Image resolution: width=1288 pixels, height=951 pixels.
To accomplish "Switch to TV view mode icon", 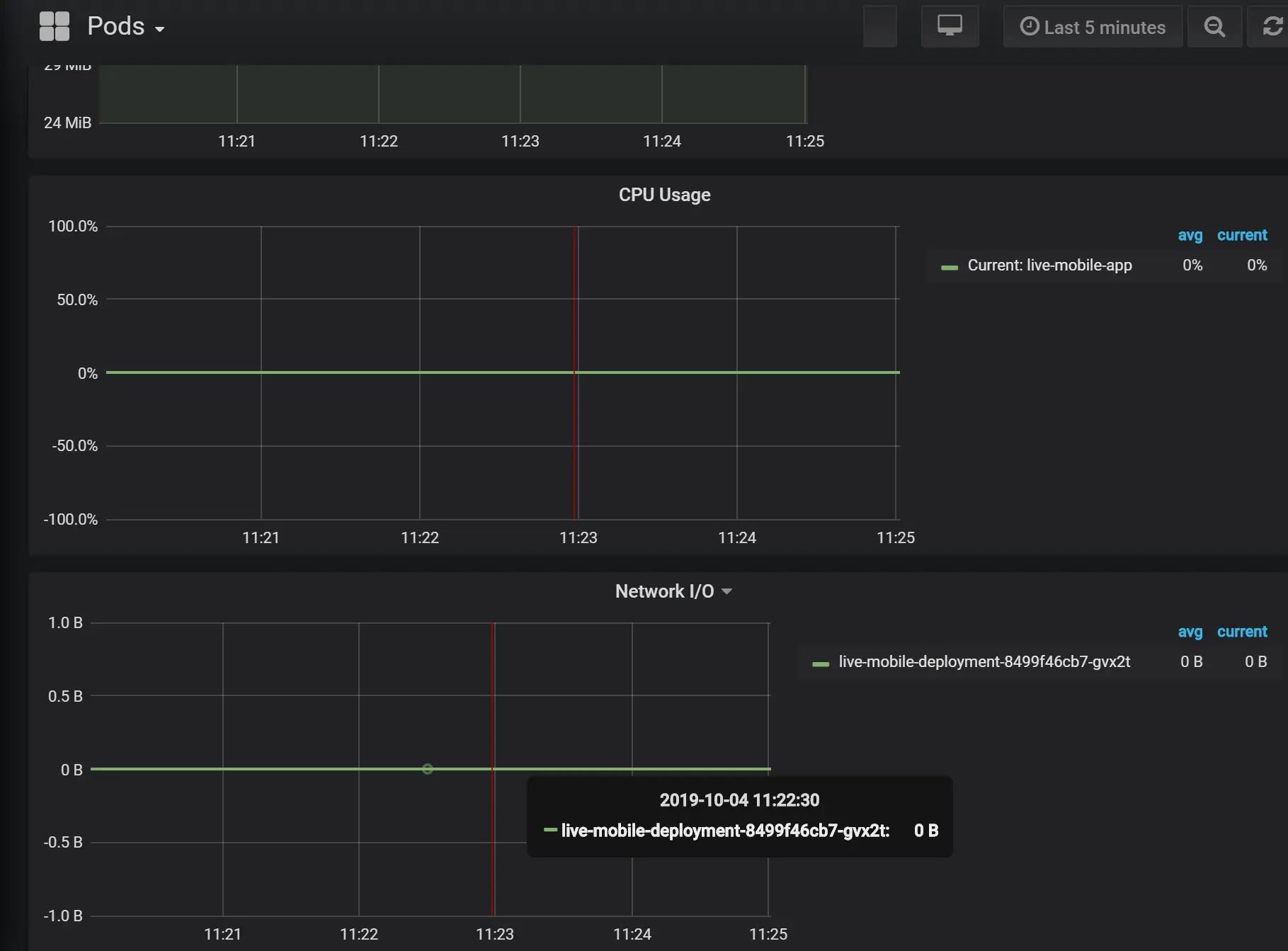I will point(950,26).
